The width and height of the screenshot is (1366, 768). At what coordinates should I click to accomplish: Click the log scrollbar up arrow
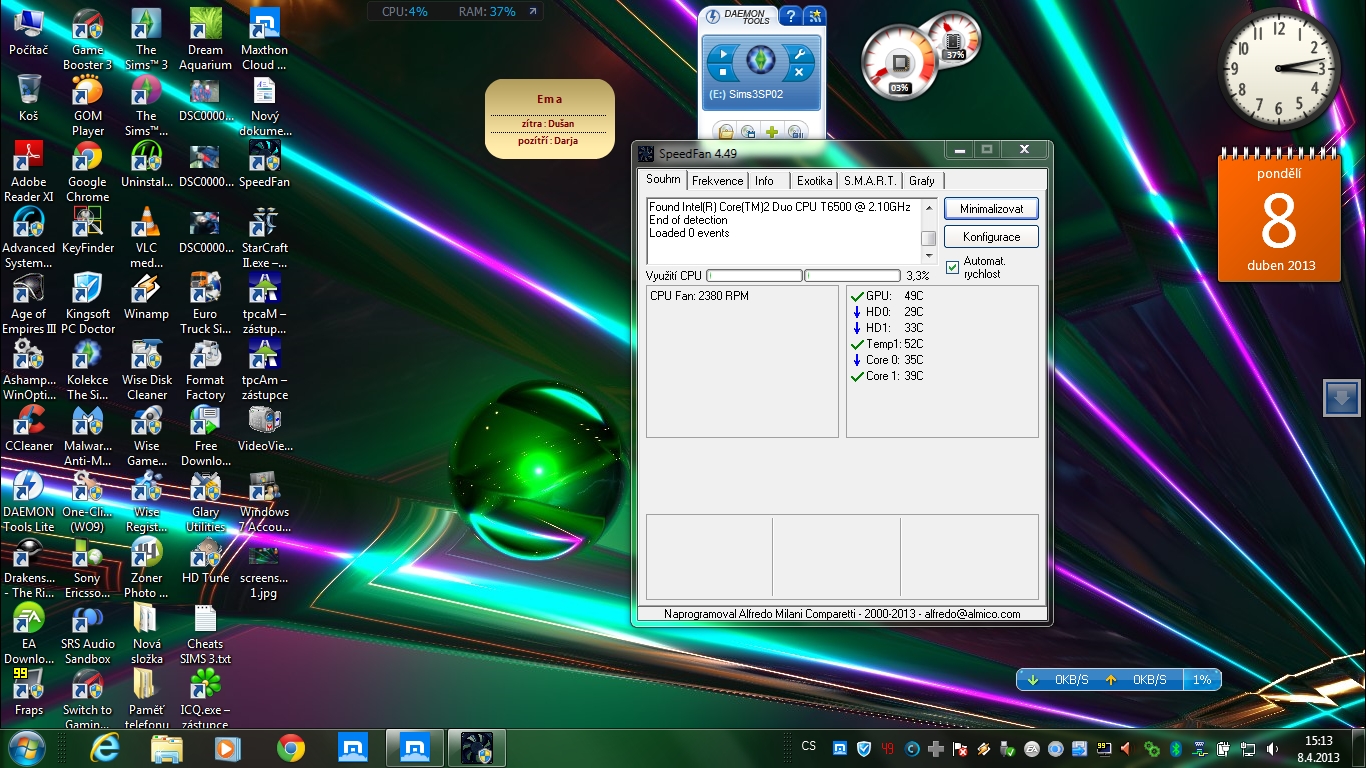[928, 208]
